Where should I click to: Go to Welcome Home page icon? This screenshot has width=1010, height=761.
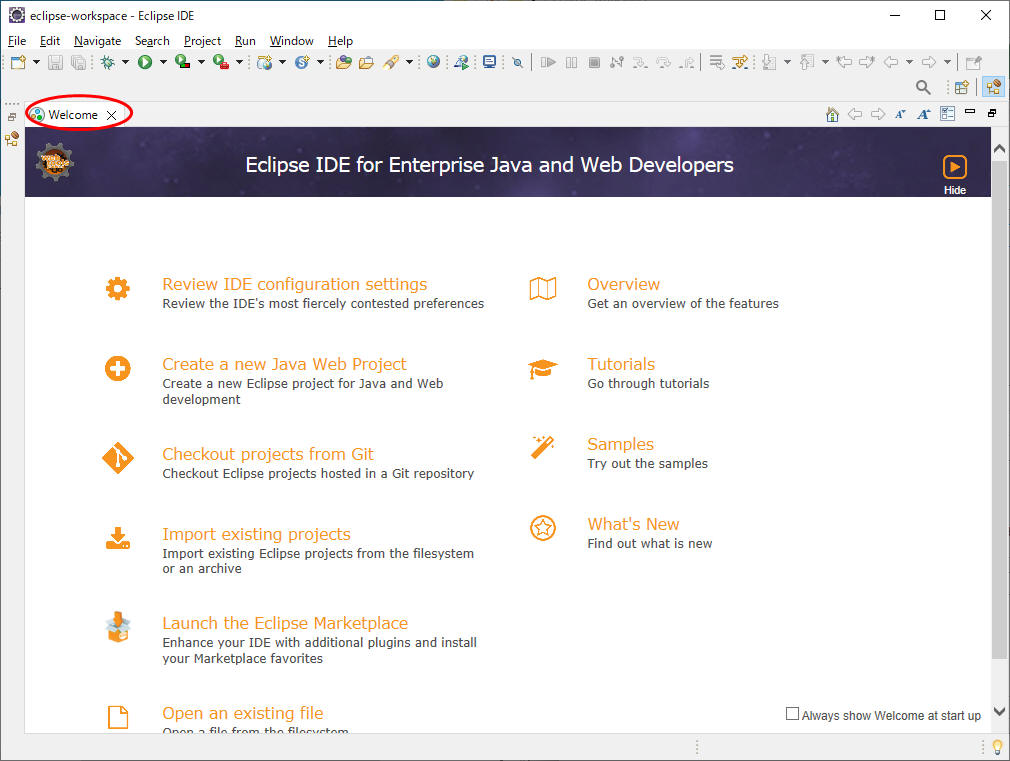(x=832, y=114)
